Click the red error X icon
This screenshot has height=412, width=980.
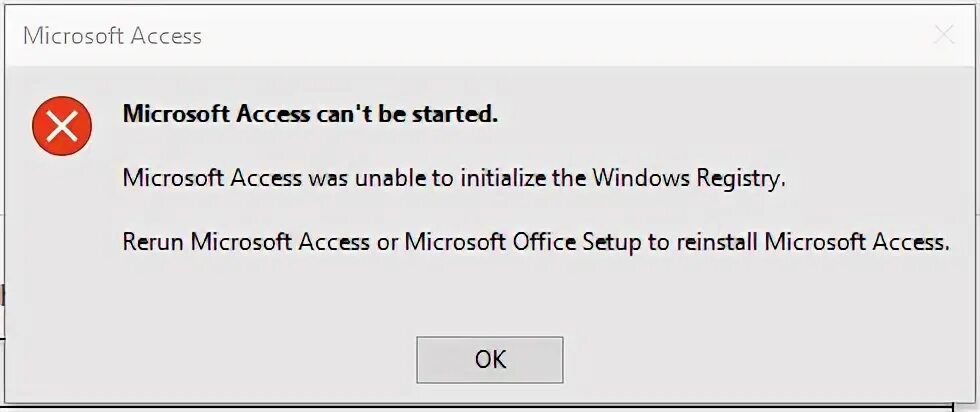click(62, 126)
